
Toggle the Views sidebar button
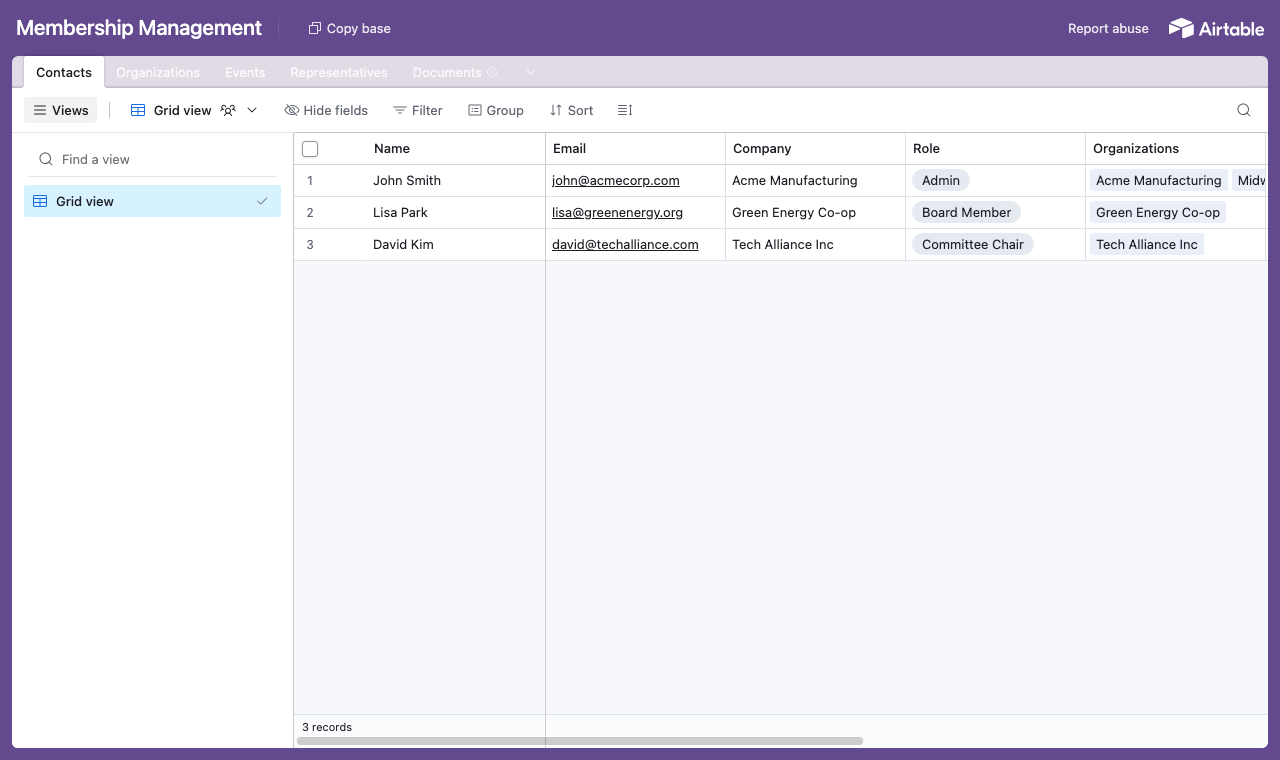pyautogui.click(x=61, y=110)
